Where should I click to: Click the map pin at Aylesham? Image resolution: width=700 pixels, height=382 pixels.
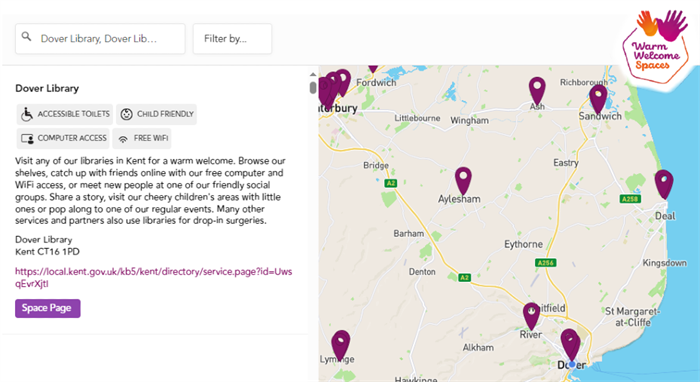click(463, 181)
